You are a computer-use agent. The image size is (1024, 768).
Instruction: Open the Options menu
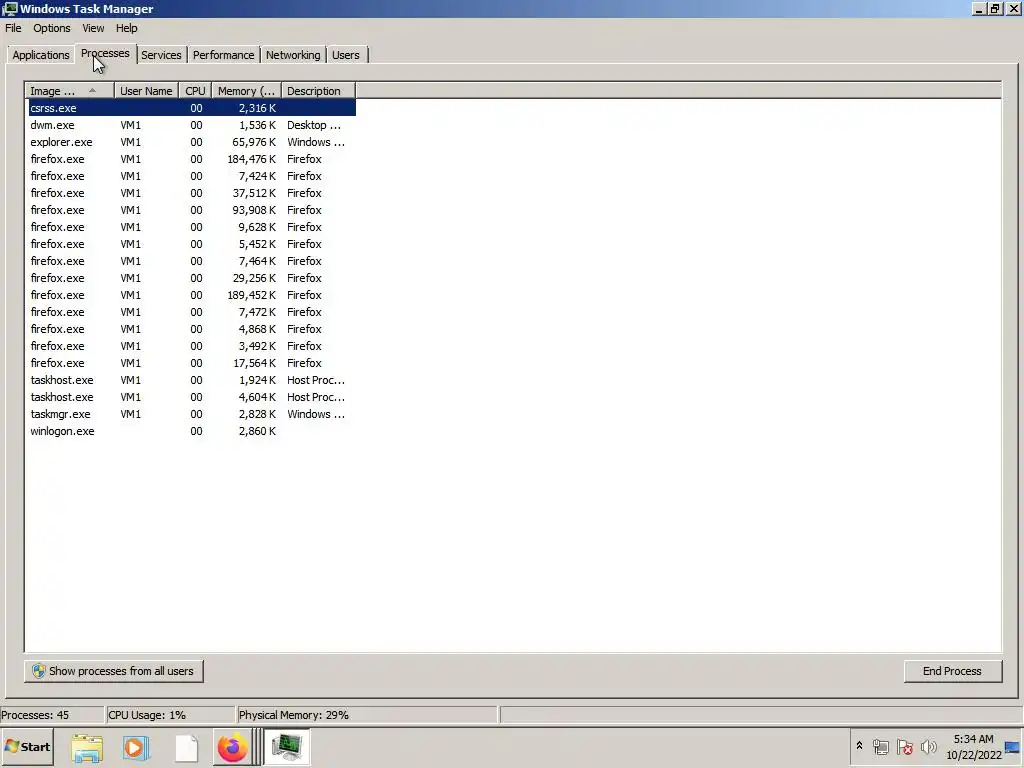(52, 28)
